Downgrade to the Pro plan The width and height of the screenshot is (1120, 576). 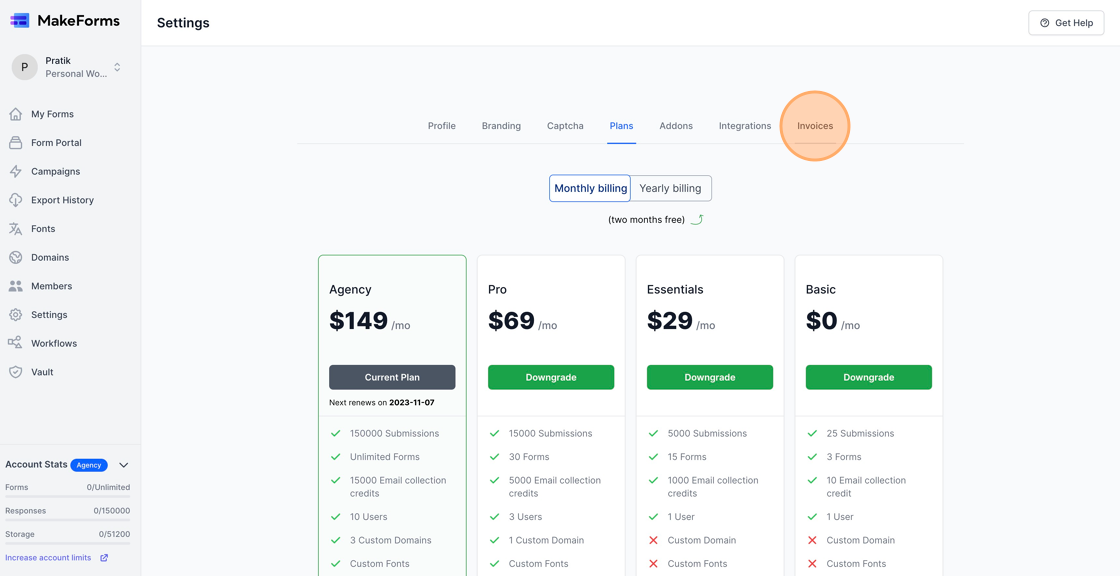[551, 377]
